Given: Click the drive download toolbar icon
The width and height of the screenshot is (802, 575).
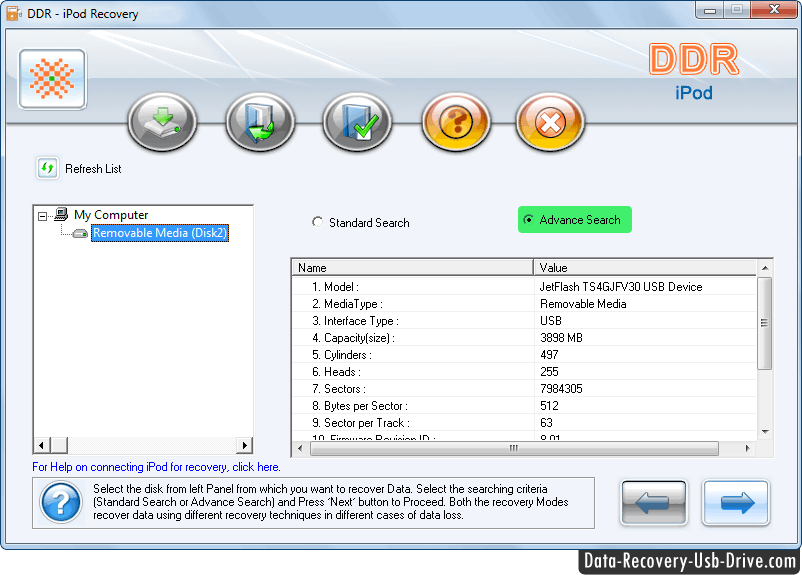Looking at the screenshot, I should click(162, 122).
